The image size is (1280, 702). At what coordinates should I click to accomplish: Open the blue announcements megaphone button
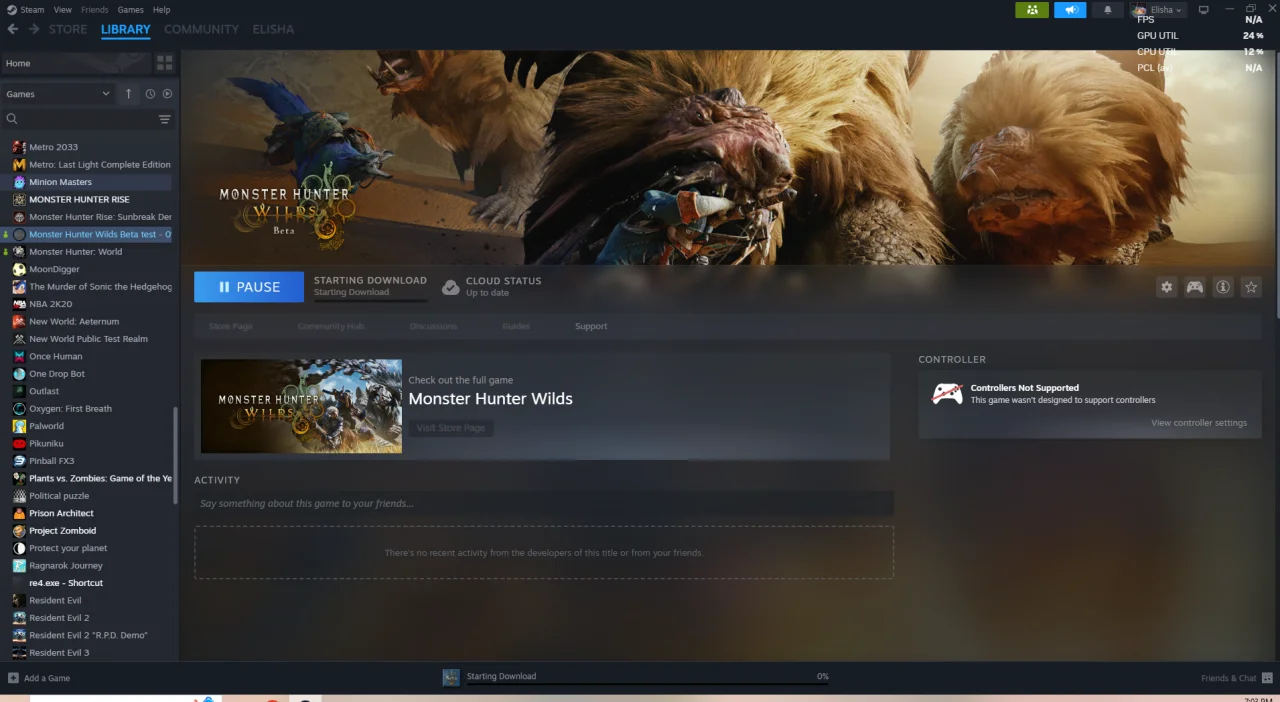[x=1070, y=10]
